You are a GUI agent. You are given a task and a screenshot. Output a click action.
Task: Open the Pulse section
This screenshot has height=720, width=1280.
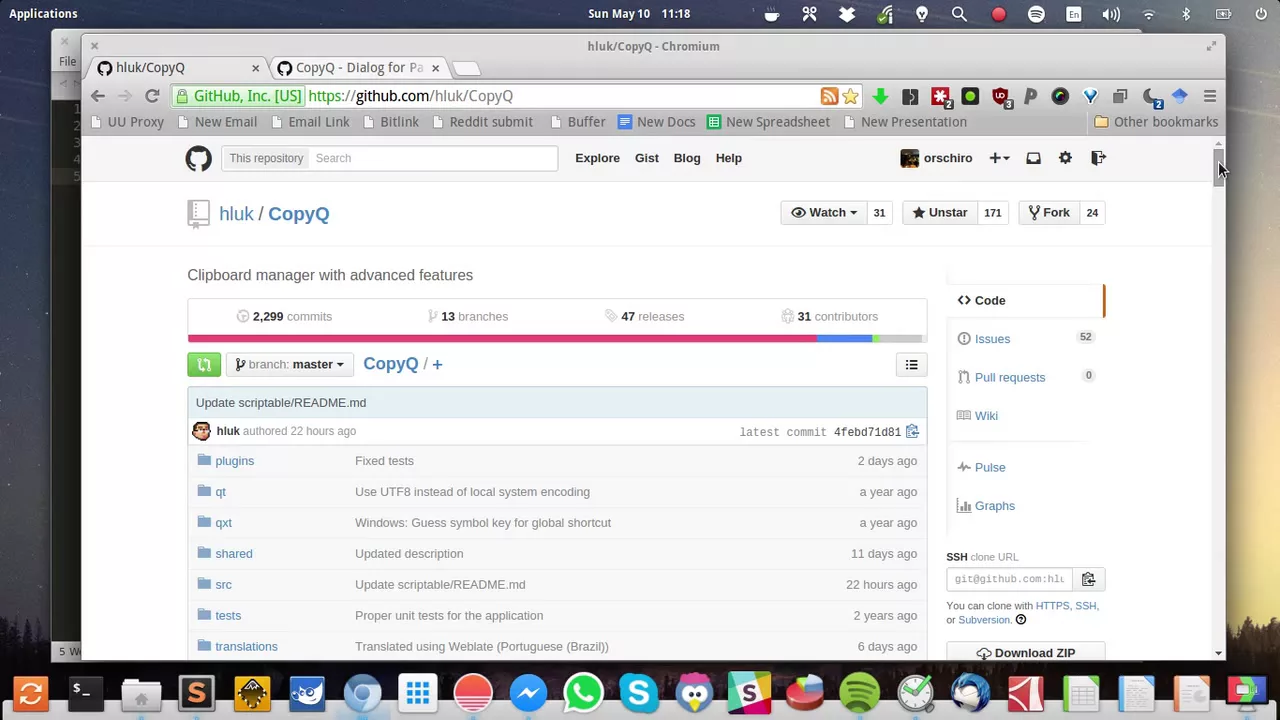(x=989, y=467)
